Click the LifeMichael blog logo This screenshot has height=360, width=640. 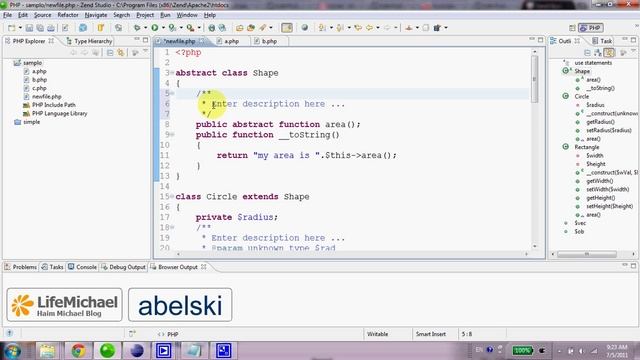tap(64, 305)
